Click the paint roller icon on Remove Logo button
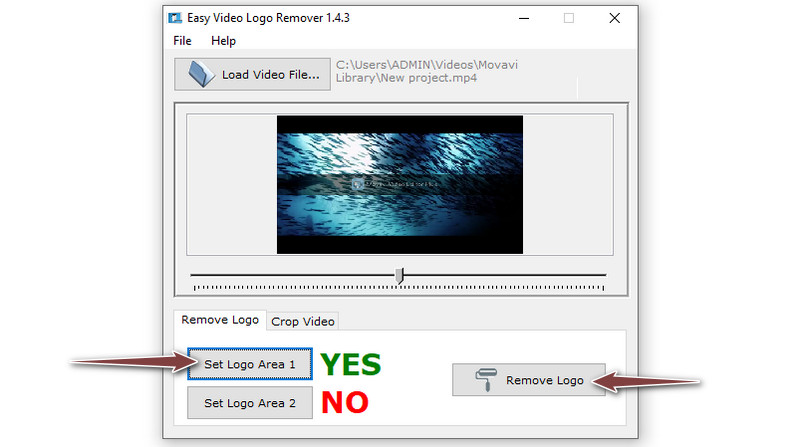This screenshot has width=800, height=447. pyautogui.click(x=486, y=380)
